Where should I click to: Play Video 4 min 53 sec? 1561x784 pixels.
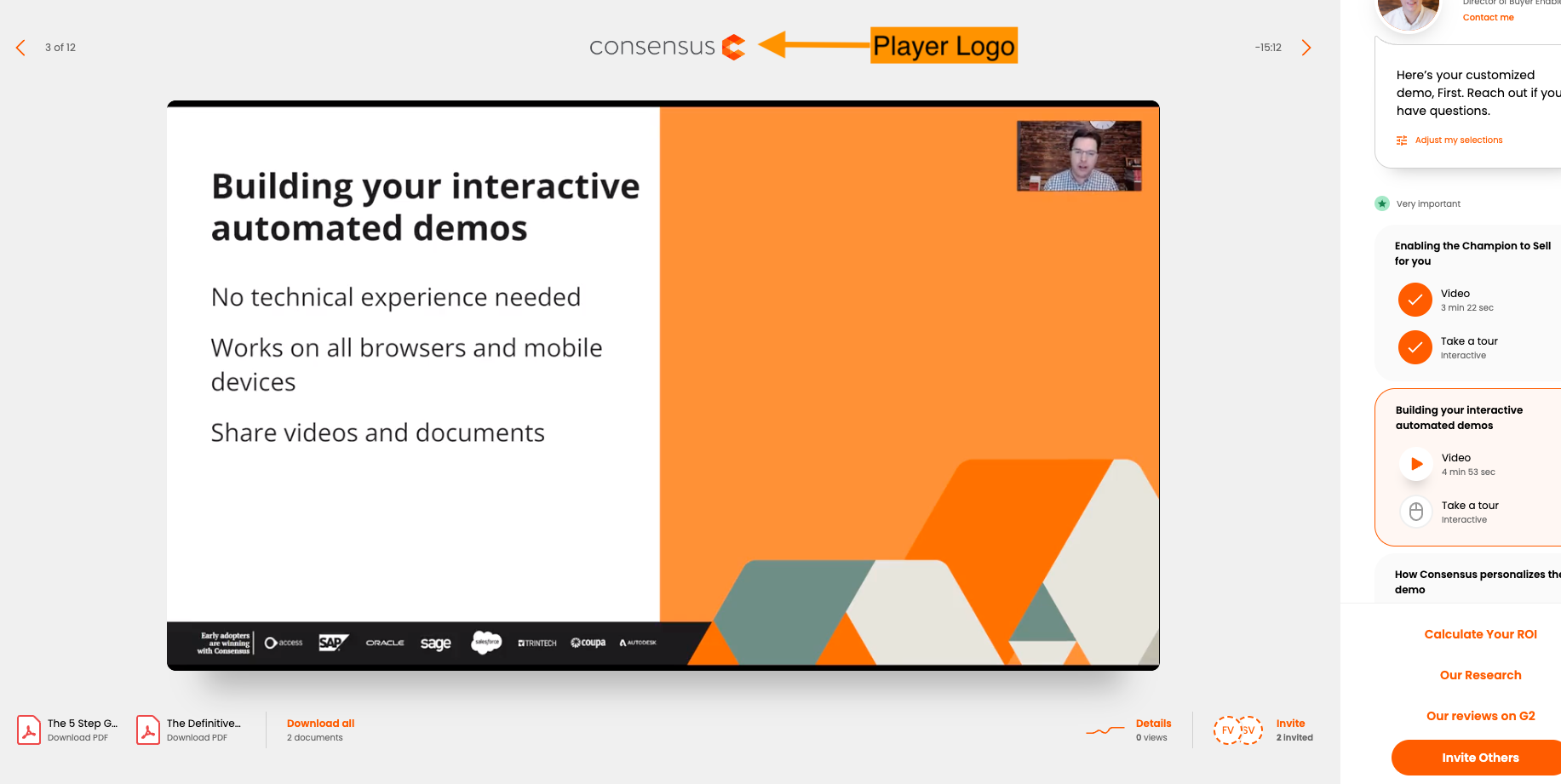pyautogui.click(x=1416, y=464)
